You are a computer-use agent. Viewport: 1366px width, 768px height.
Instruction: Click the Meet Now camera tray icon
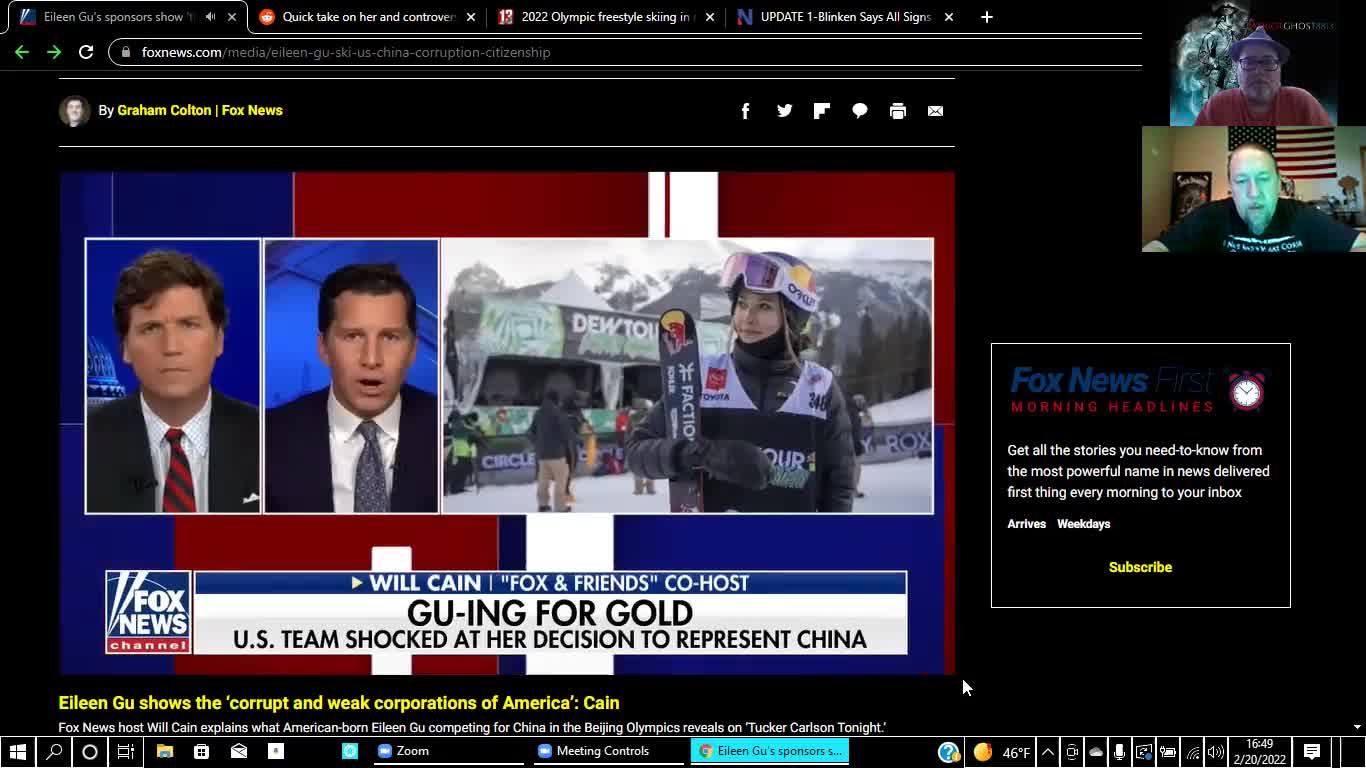tap(1072, 752)
